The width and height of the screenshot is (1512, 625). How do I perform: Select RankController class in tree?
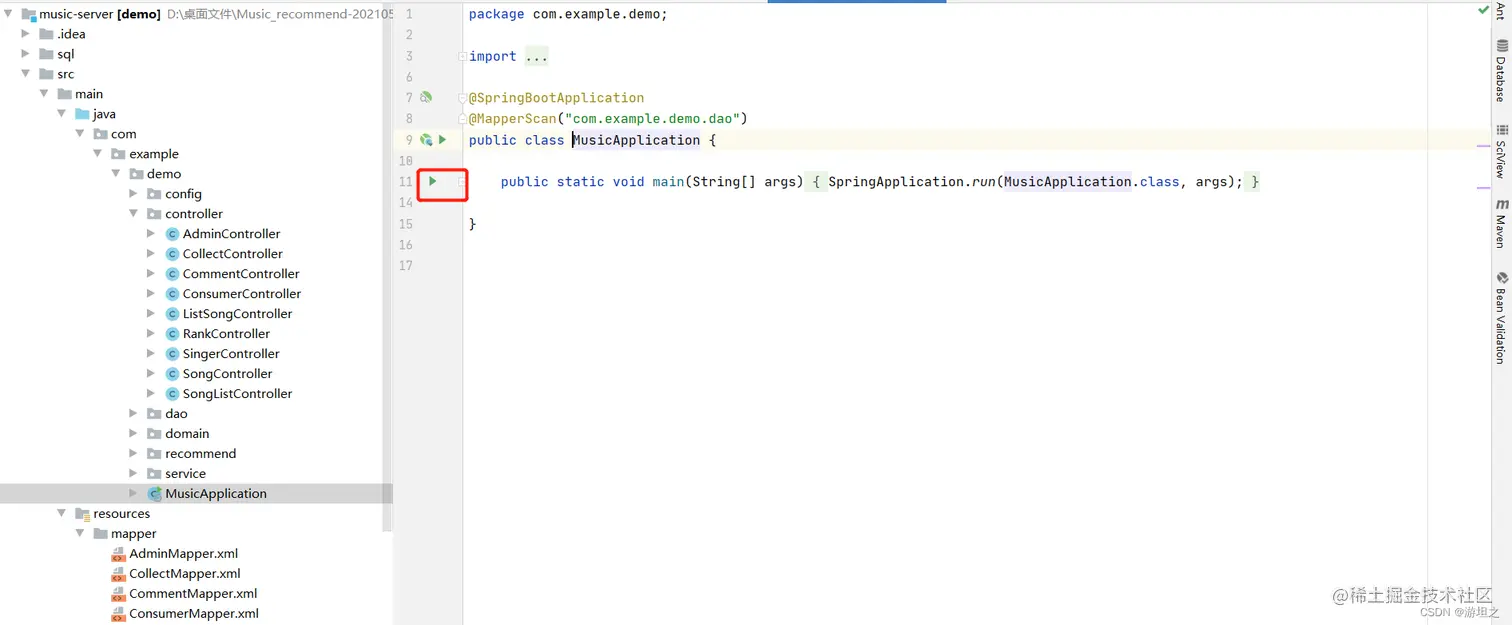coord(226,334)
